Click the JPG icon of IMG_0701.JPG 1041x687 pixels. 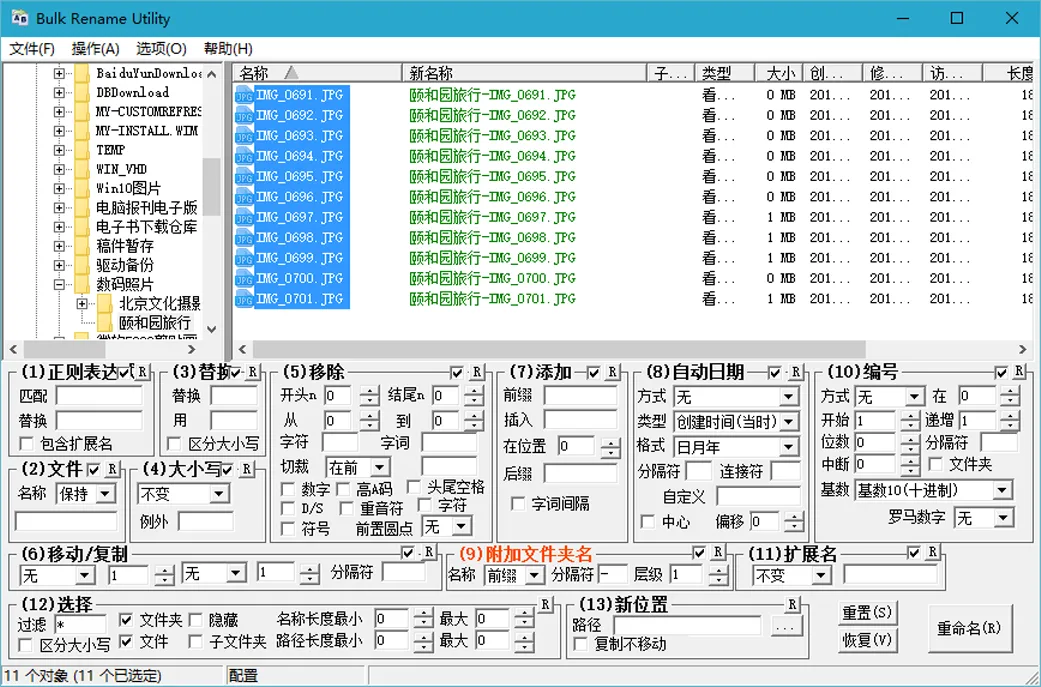pos(244,299)
